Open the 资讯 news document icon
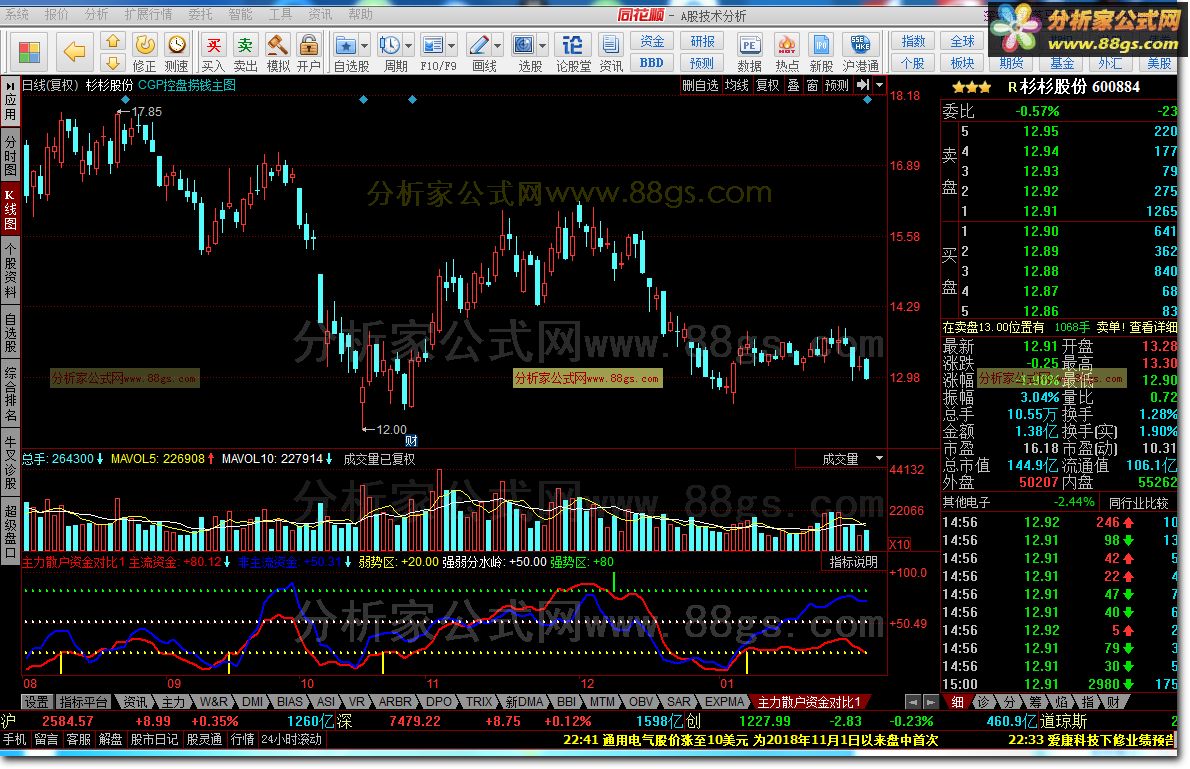The height and width of the screenshot is (769, 1190). click(x=610, y=46)
